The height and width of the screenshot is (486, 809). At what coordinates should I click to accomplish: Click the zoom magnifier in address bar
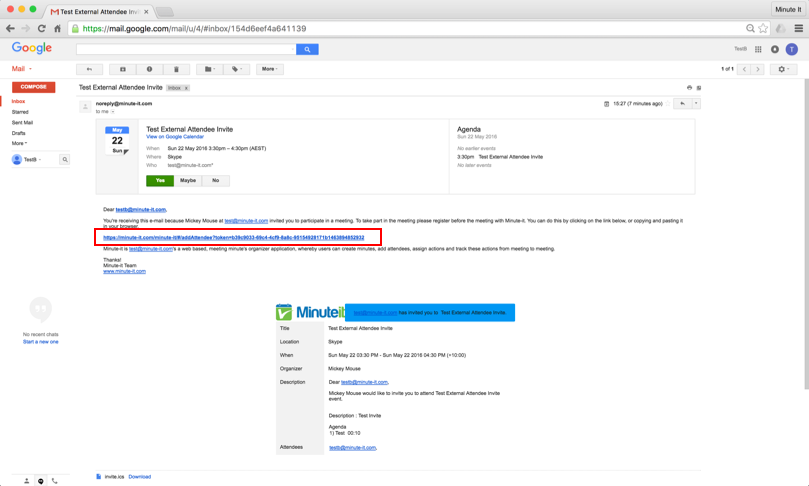[x=750, y=28]
